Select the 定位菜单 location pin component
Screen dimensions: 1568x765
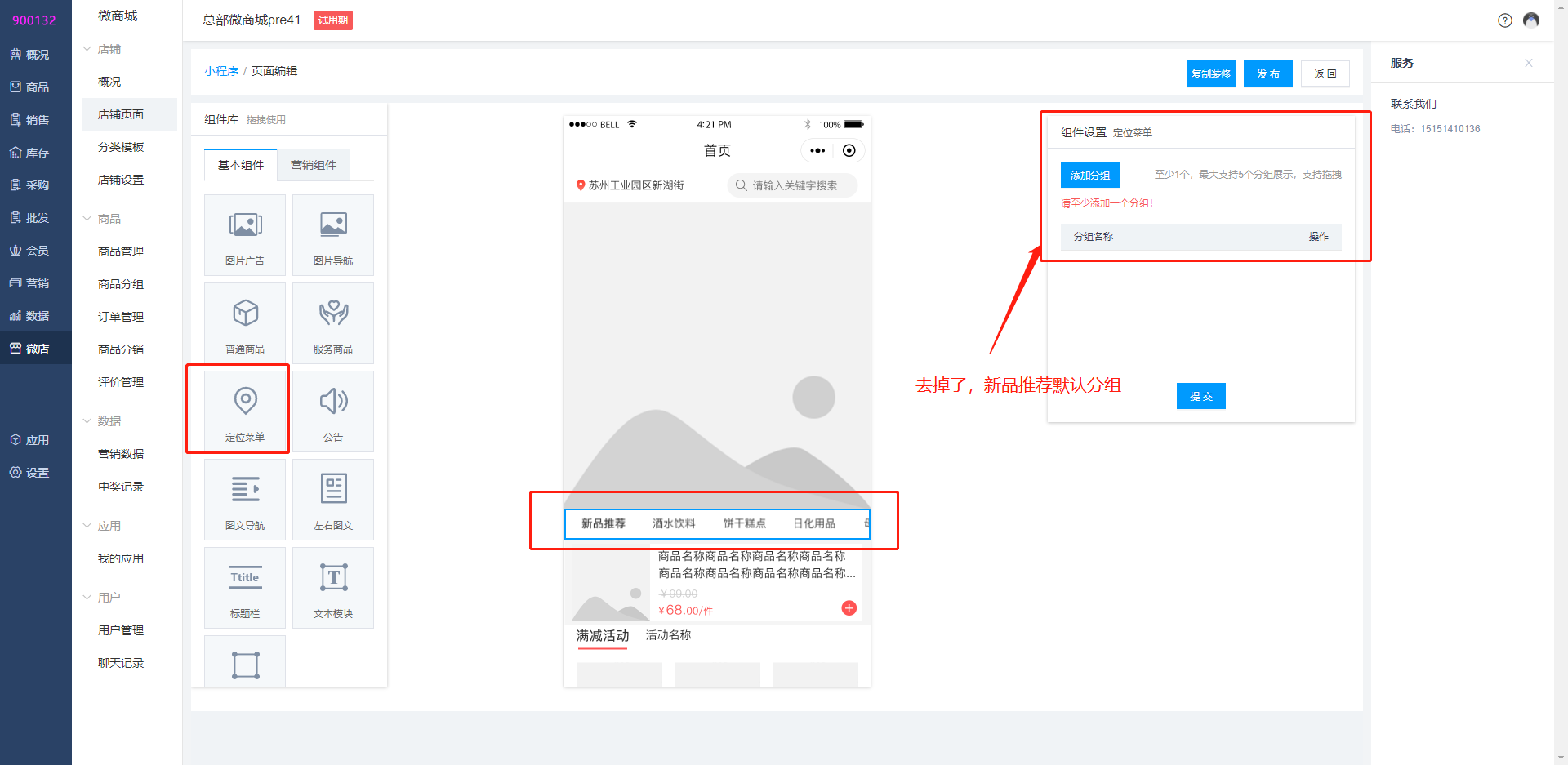(245, 402)
